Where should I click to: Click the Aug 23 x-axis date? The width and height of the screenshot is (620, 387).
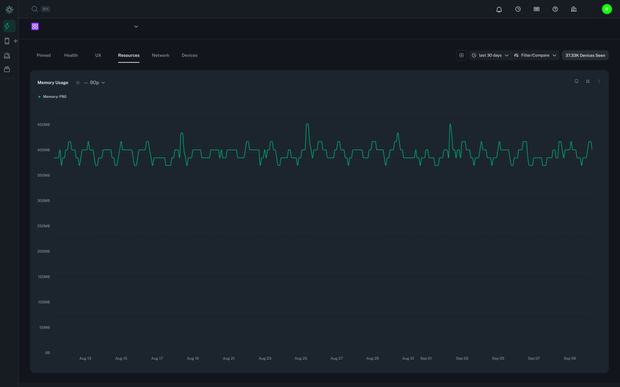pyautogui.click(x=265, y=358)
